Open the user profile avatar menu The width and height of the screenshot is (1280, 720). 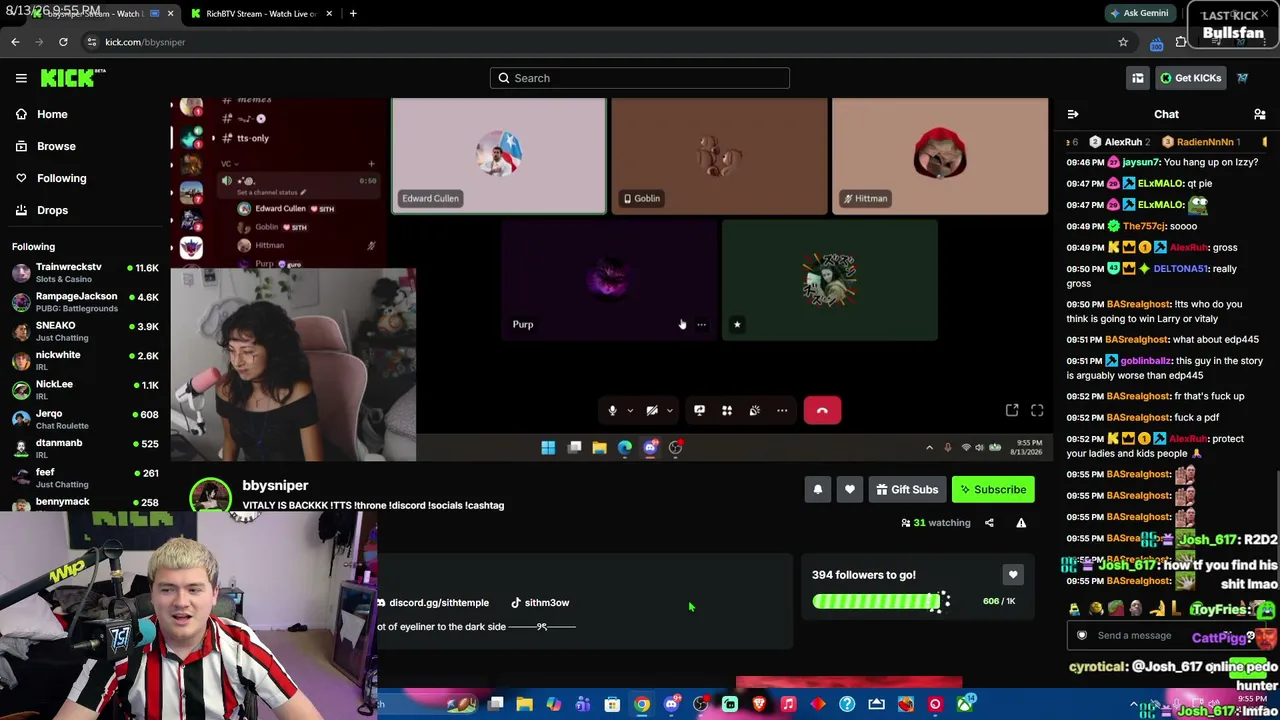click(x=1243, y=78)
